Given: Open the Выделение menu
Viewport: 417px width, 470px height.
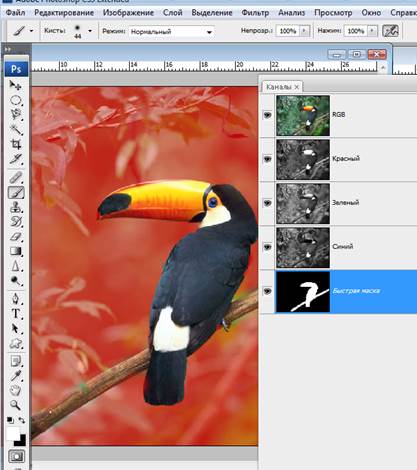Looking at the screenshot, I should tap(212, 13).
